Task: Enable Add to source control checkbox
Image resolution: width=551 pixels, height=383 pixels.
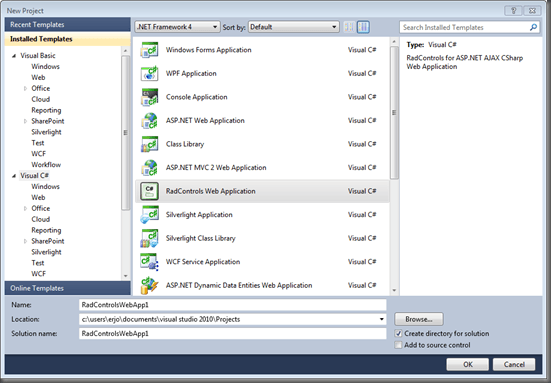Action: coord(398,345)
